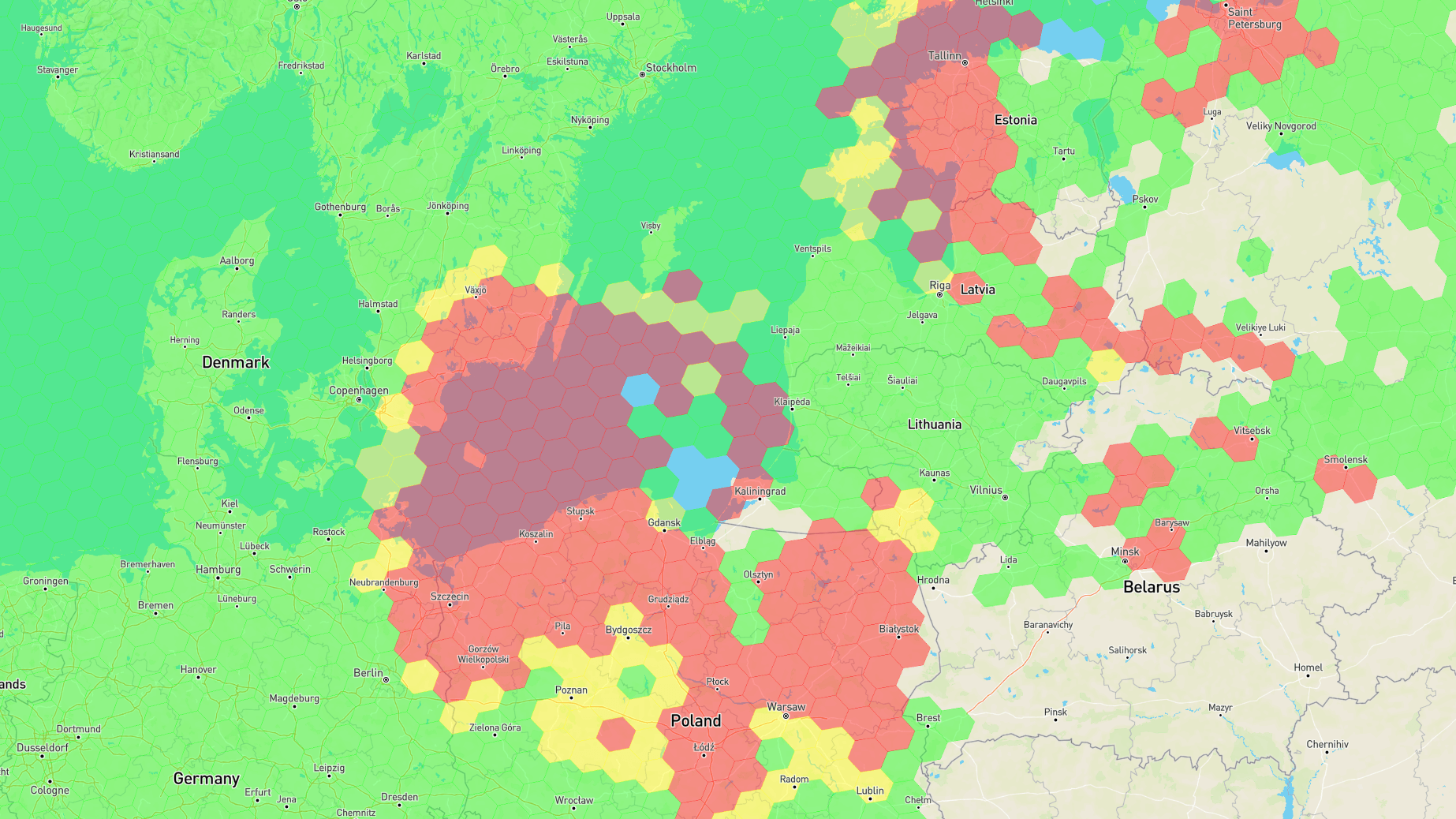
Task: Click the Dresden city label
Action: click(x=399, y=797)
